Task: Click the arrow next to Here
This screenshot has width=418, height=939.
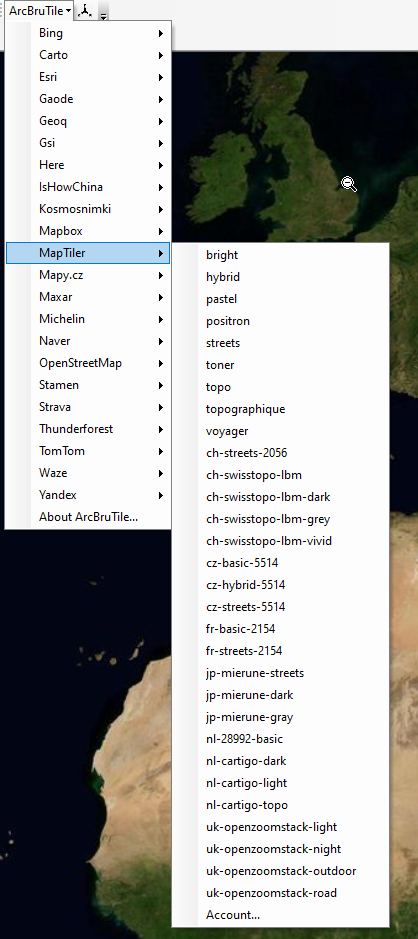Action: coord(161,165)
